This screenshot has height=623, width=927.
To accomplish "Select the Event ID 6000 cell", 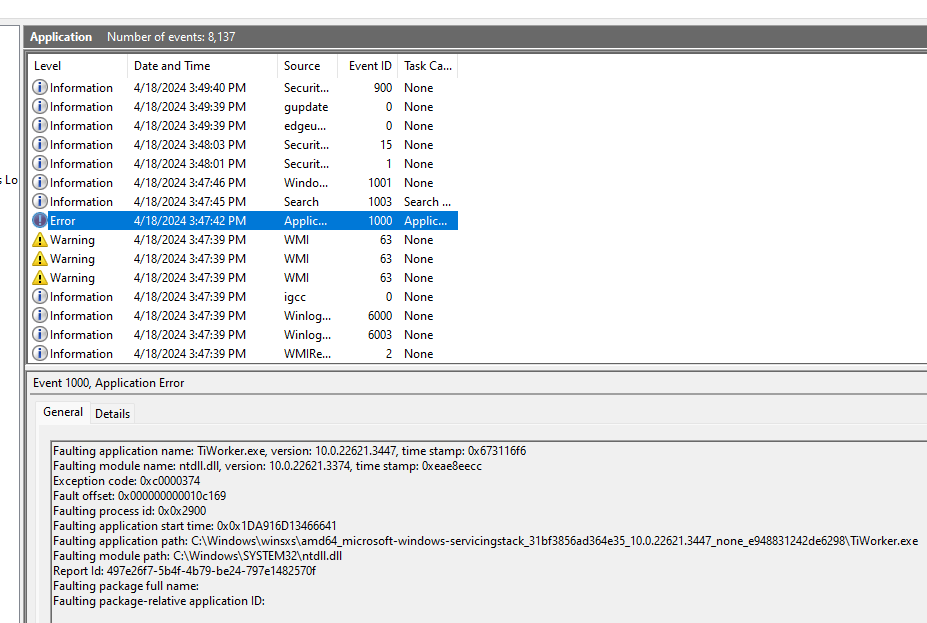I will point(380,316).
